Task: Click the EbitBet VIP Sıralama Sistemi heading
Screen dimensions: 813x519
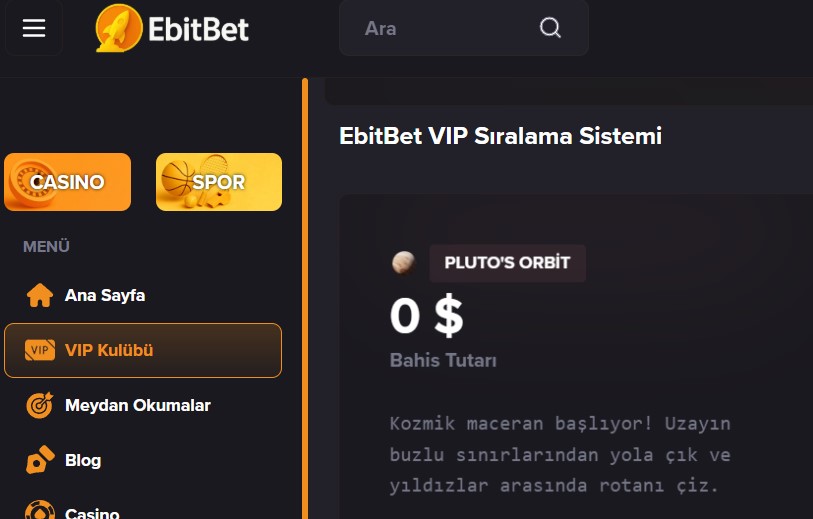Action: [500, 136]
